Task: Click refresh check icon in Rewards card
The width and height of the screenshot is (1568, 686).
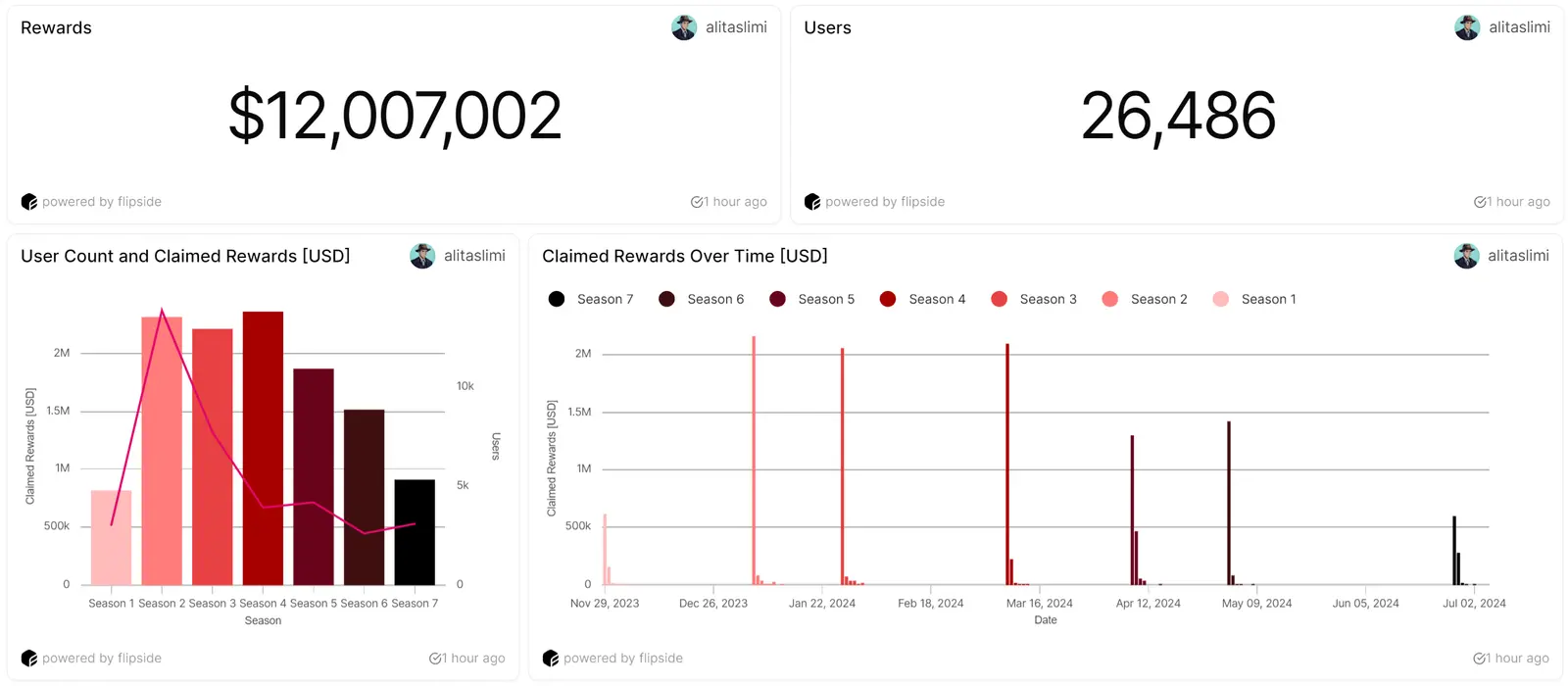Action: (698, 202)
